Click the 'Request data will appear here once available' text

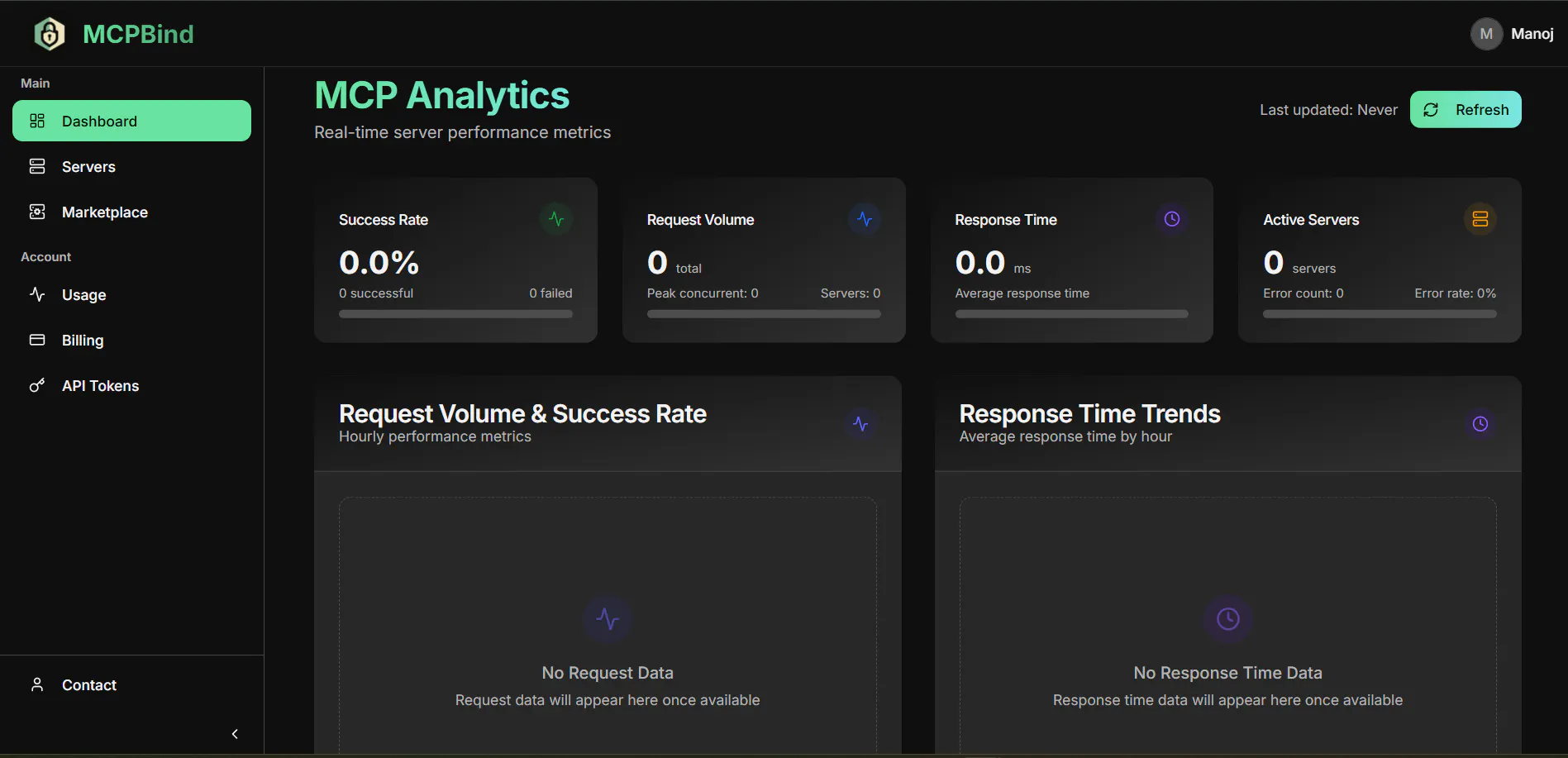[608, 700]
